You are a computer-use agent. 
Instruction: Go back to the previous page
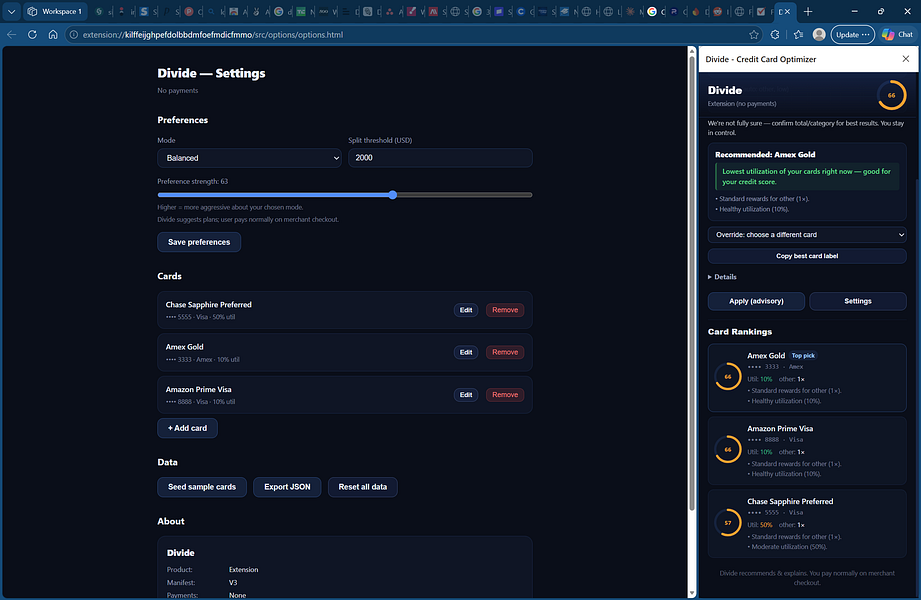[11, 35]
